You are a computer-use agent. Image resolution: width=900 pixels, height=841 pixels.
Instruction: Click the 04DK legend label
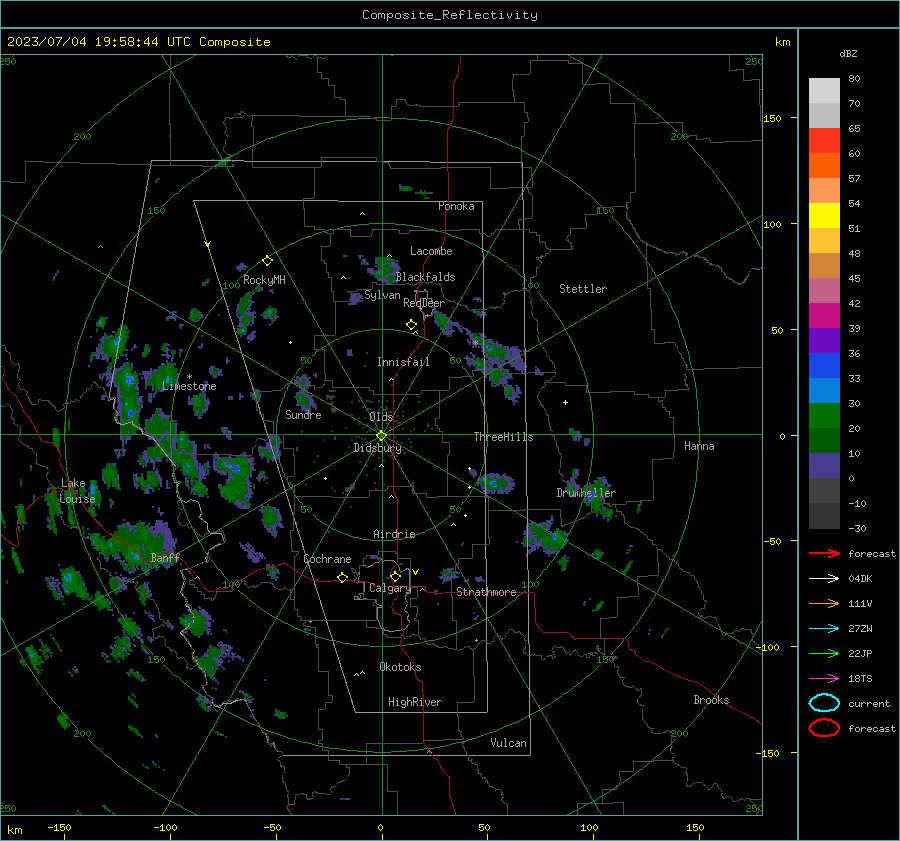point(860,578)
